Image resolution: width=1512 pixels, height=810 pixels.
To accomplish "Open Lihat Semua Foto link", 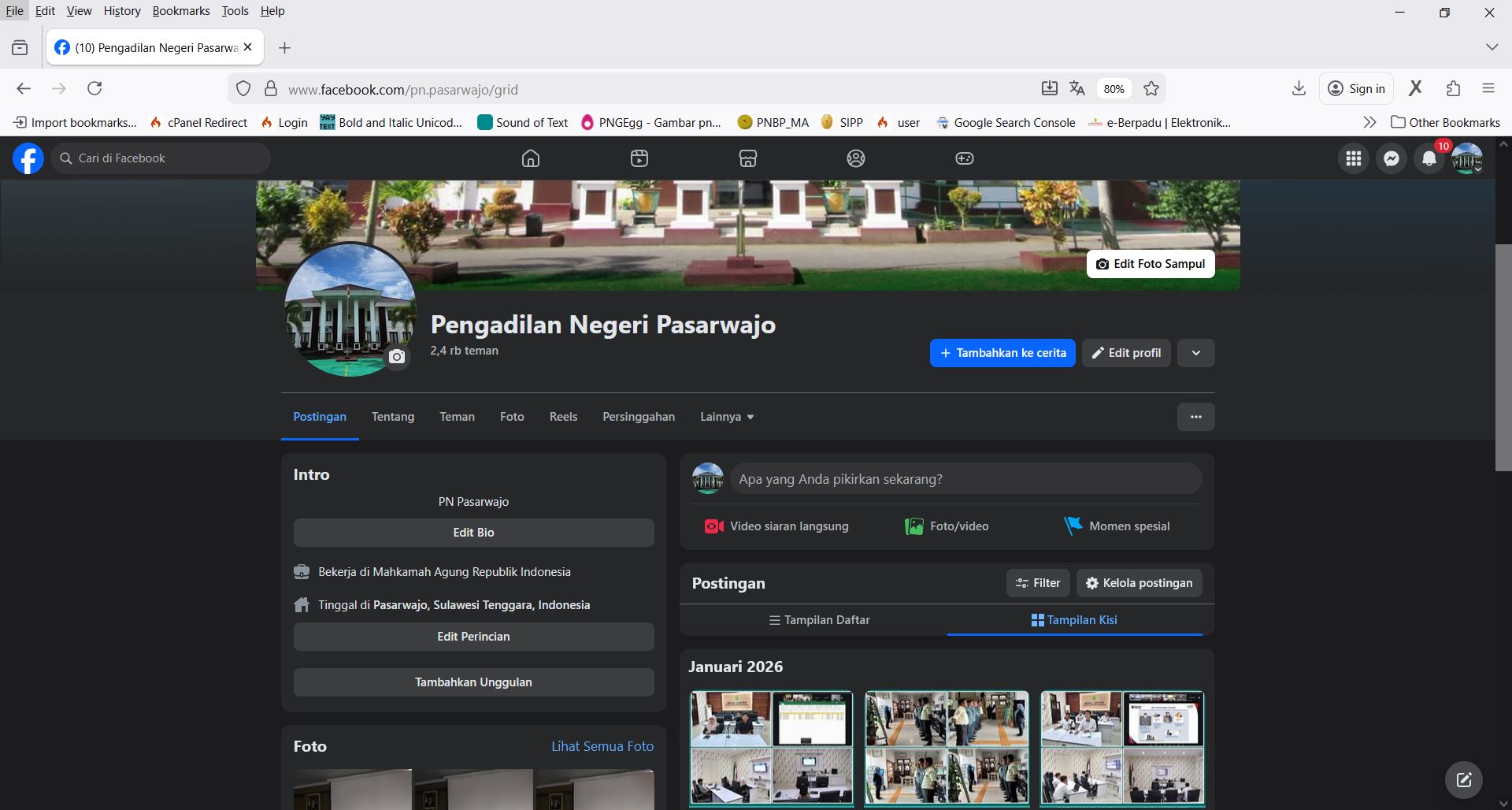I will point(602,746).
